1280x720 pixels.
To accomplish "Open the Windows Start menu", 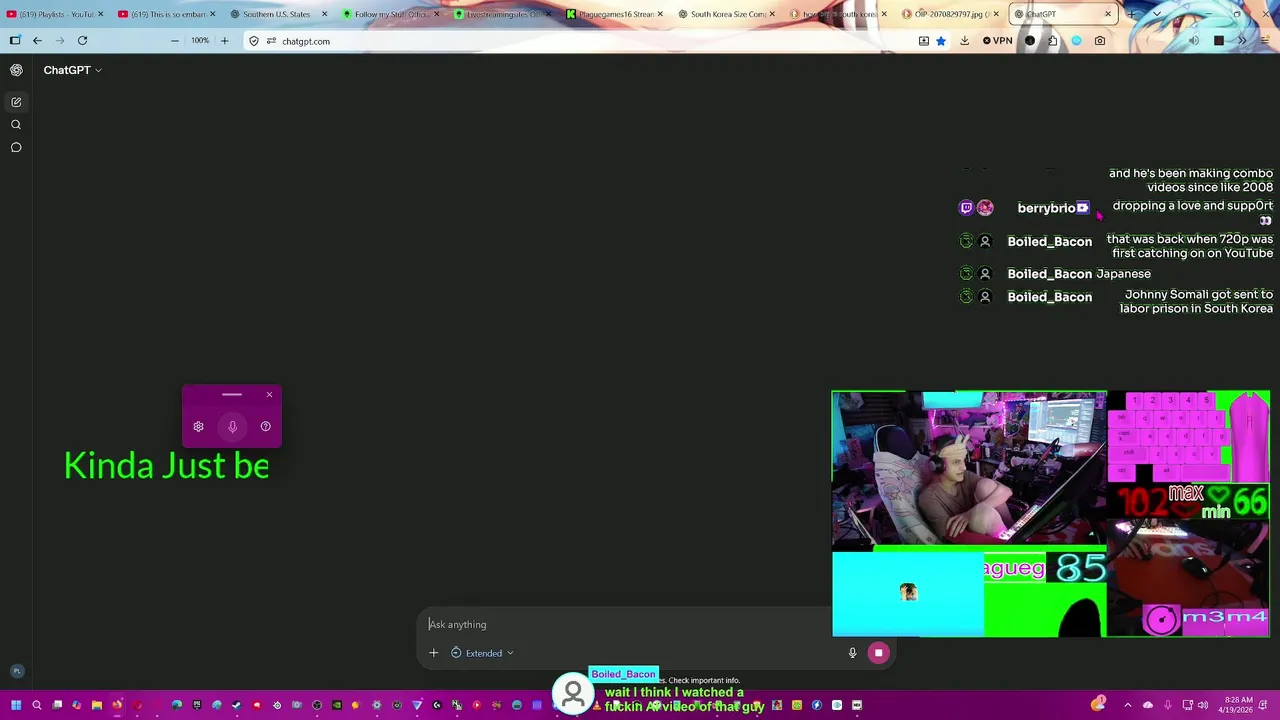I will (15, 705).
